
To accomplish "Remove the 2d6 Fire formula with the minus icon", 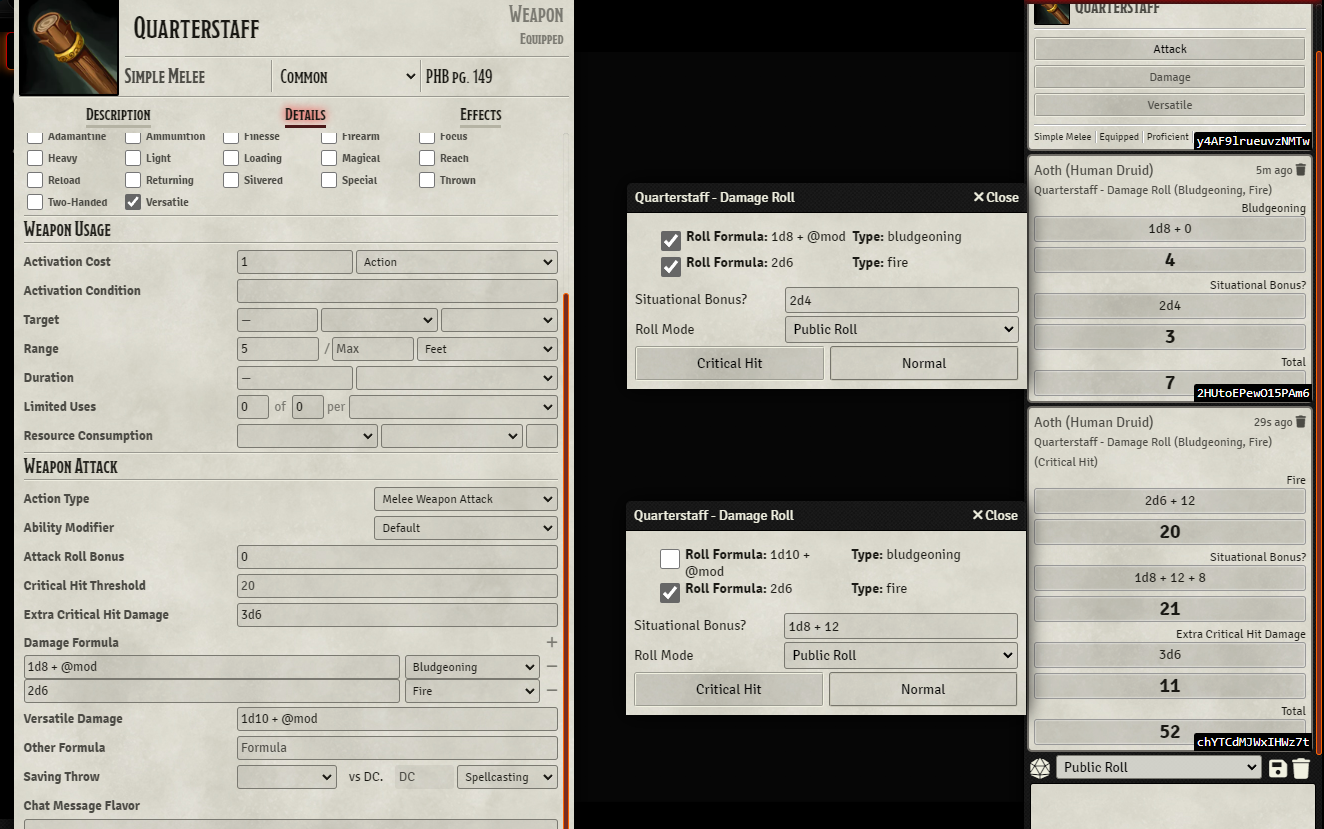I will 551,690.
